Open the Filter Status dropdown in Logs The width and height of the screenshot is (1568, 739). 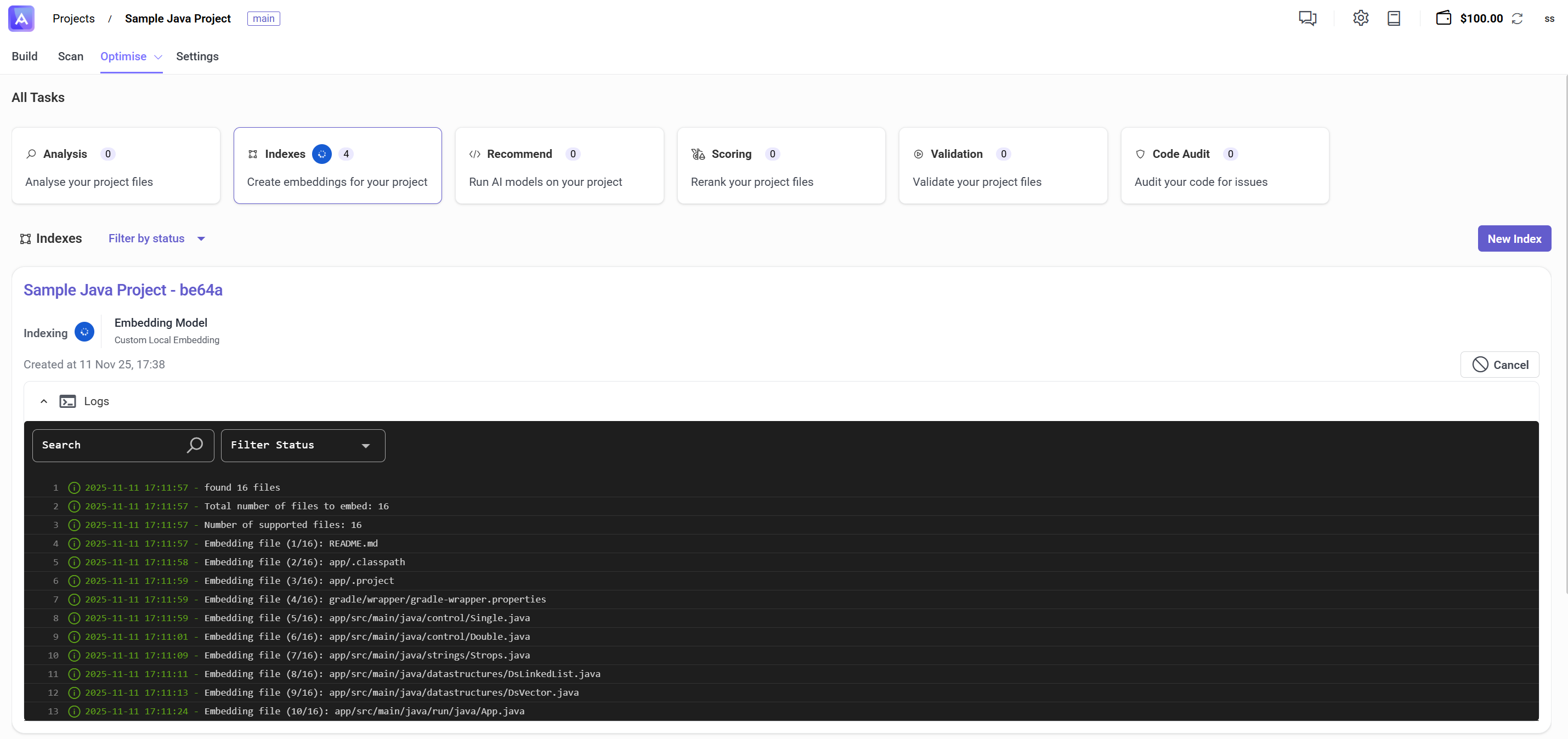pyautogui.click(x=303, y=445)
